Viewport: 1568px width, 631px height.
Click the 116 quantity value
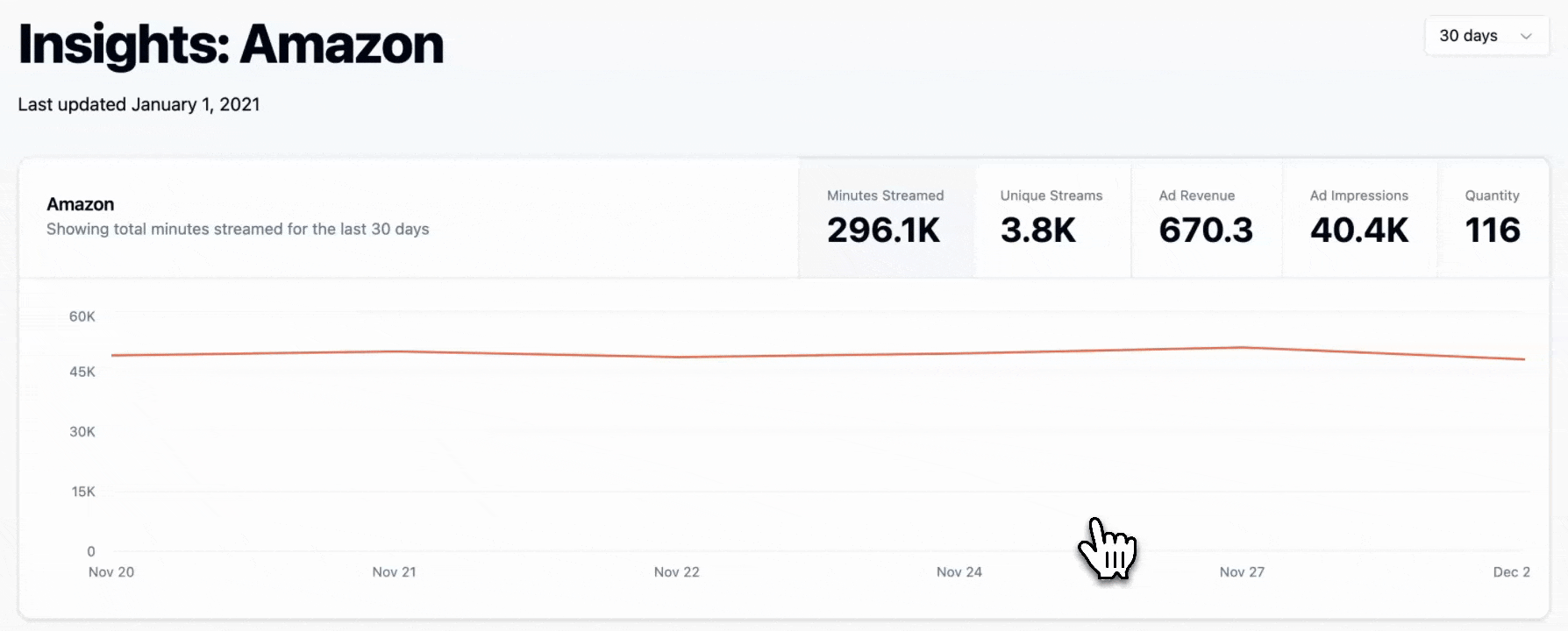coord(1492,230)
